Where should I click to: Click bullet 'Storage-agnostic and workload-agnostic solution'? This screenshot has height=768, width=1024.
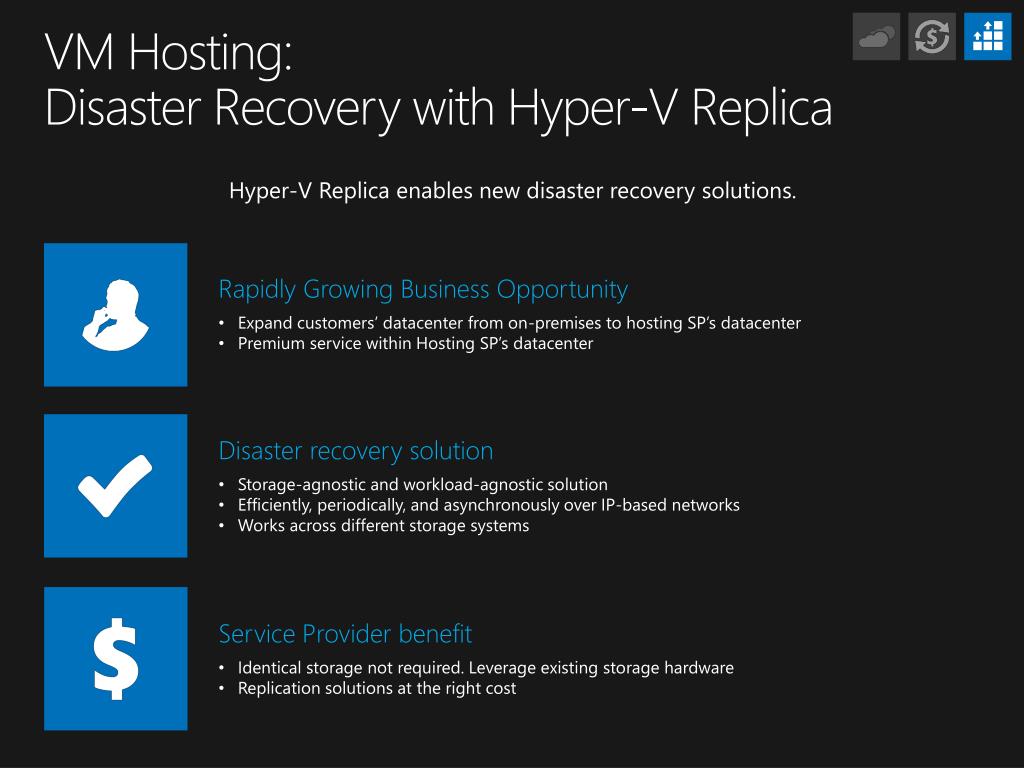tap(423, 485)
